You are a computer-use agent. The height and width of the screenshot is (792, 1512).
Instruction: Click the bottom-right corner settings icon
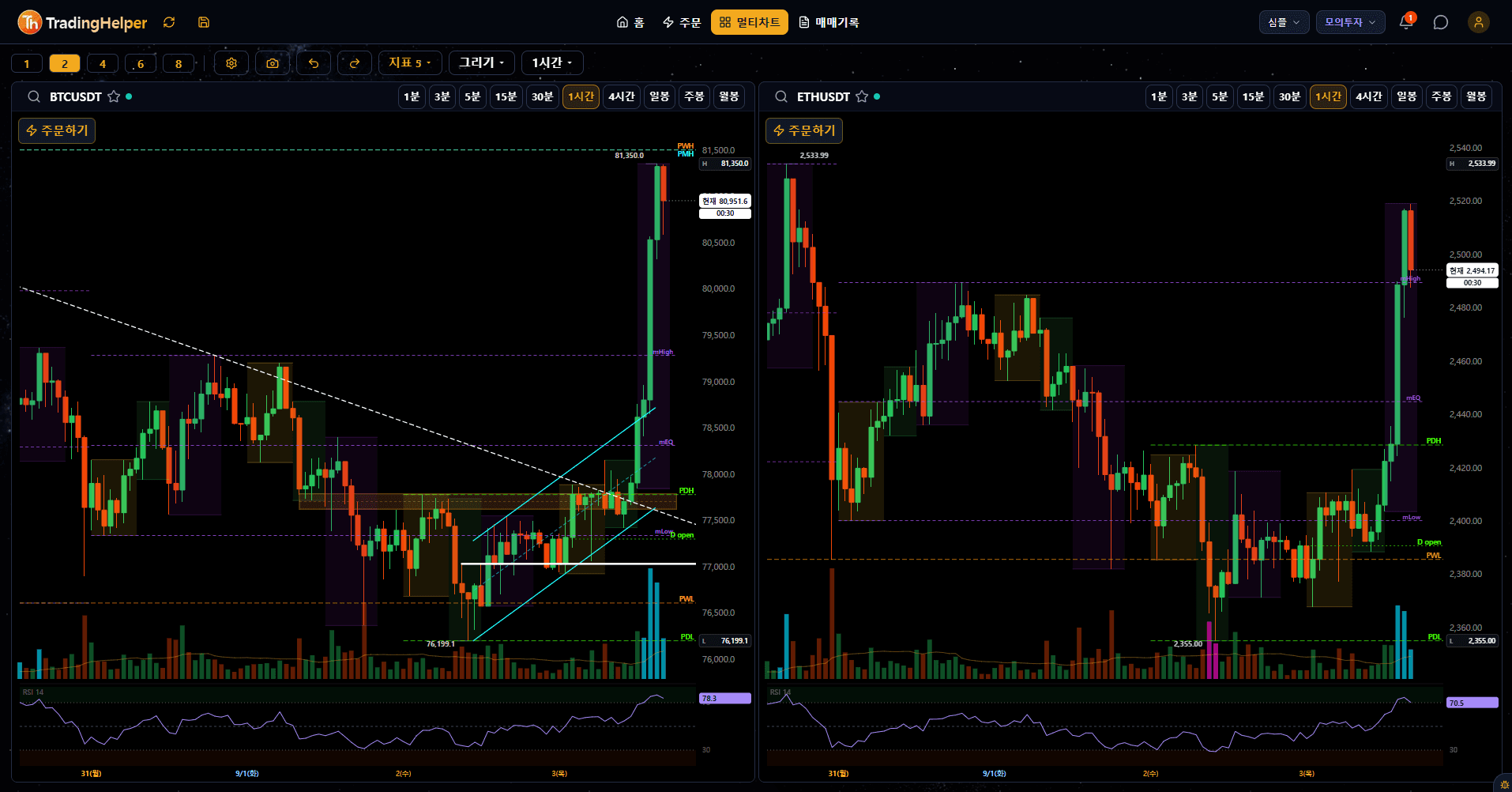click(1504, 784)
